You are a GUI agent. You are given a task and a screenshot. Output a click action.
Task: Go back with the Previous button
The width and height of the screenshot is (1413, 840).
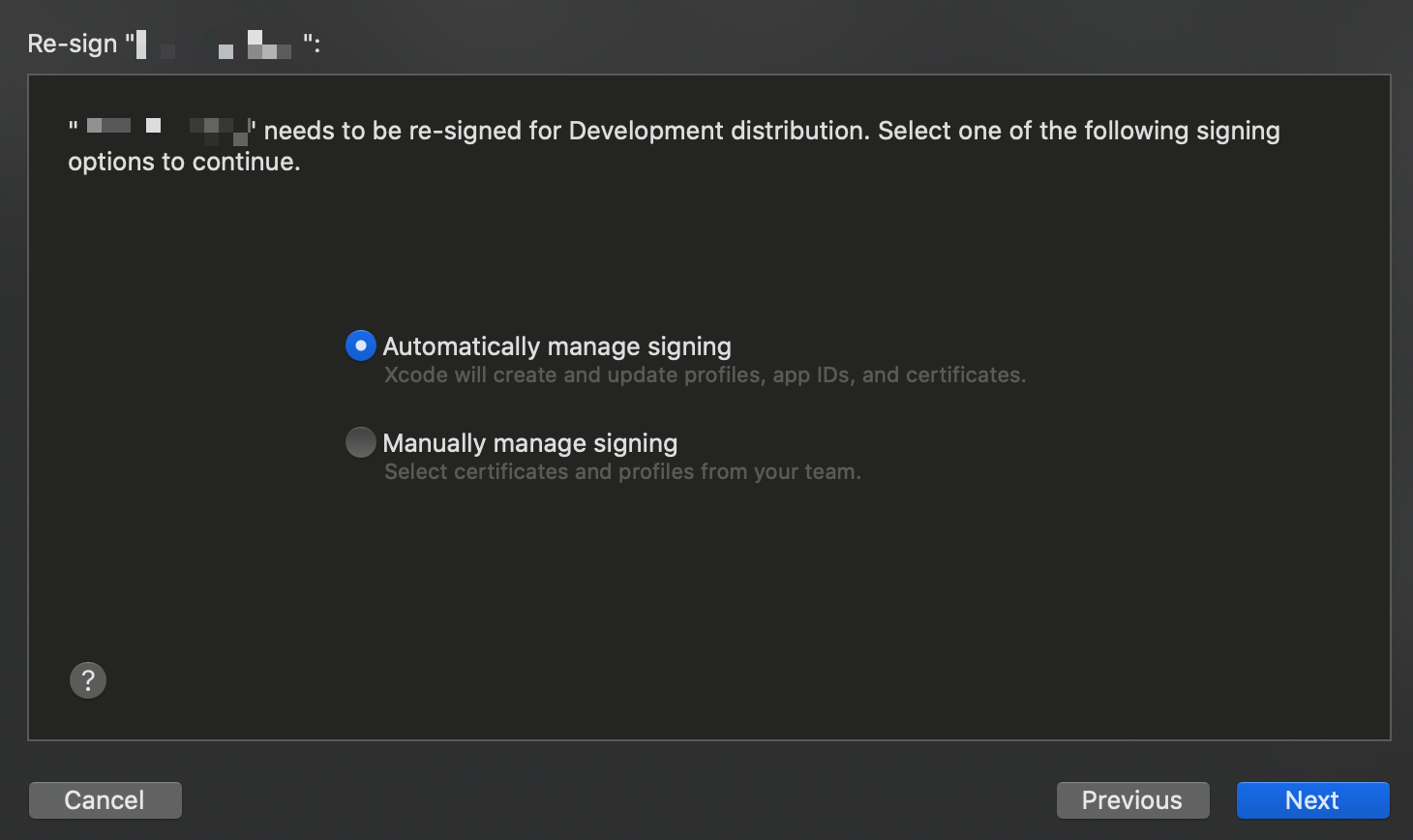click(1132, 800)
